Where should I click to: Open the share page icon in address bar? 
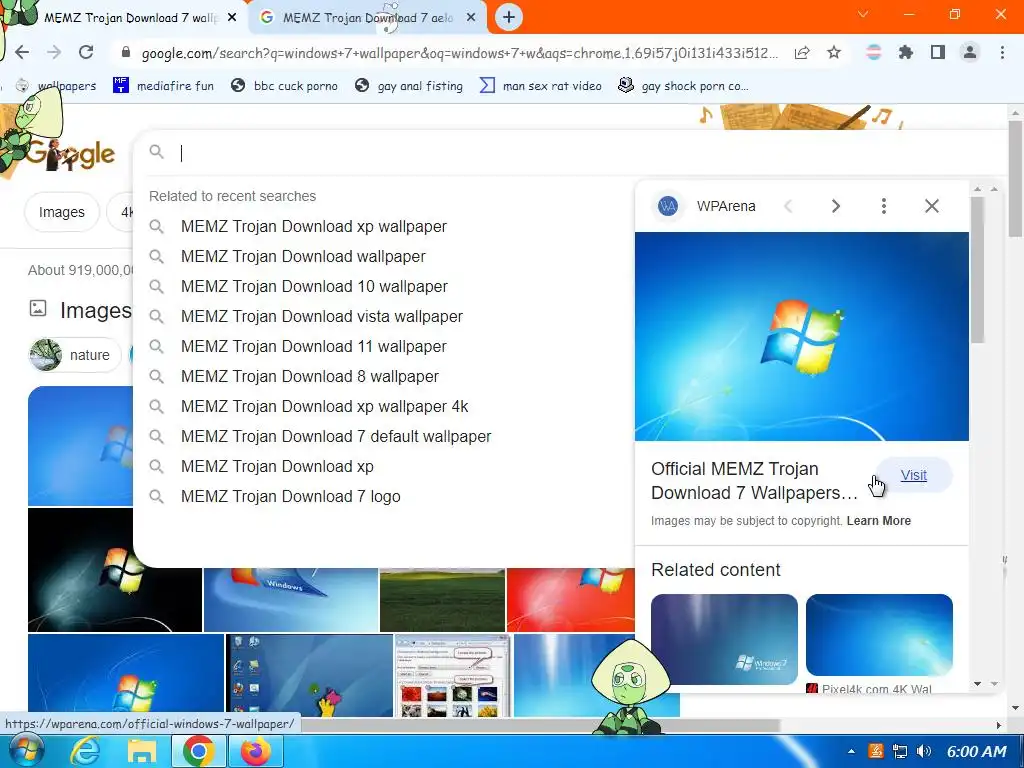802,53
